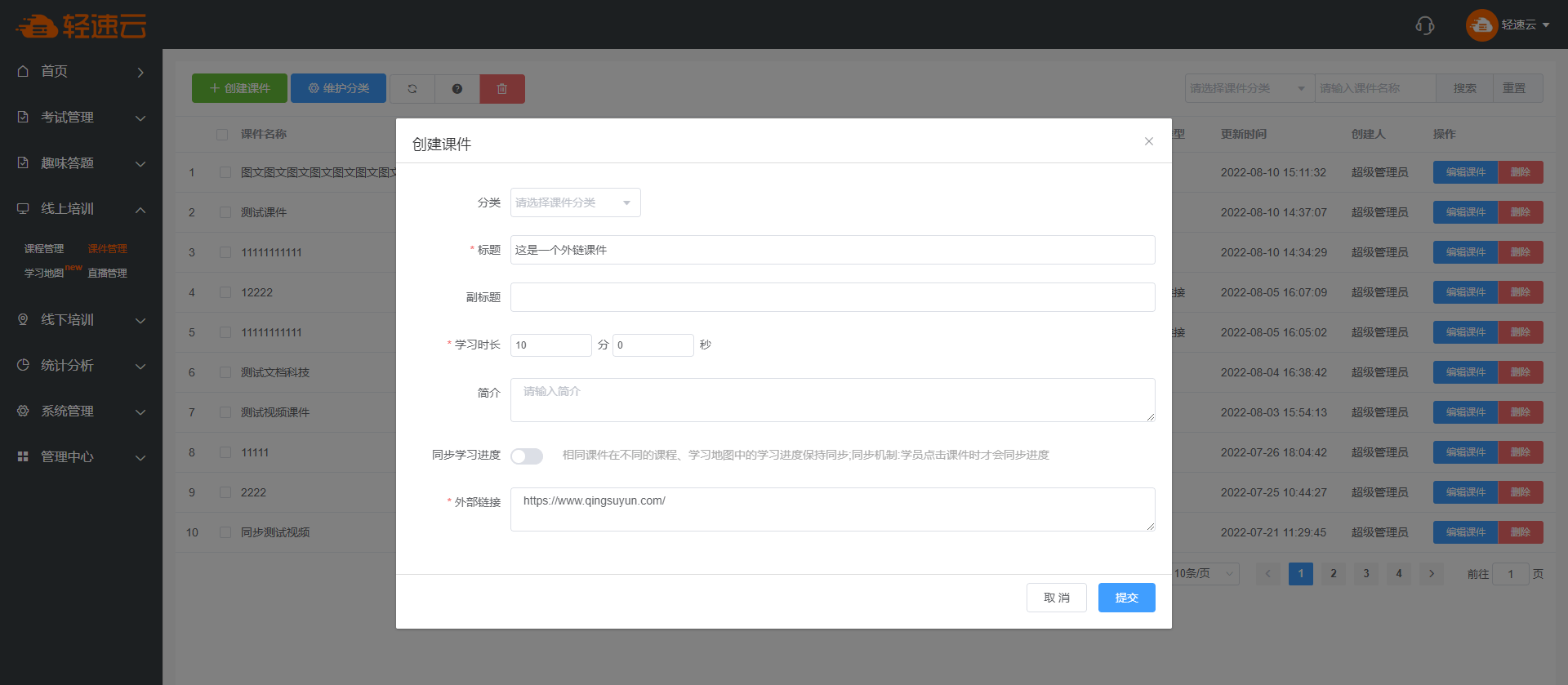Click the 副标题 input field

tap(832, 297)
